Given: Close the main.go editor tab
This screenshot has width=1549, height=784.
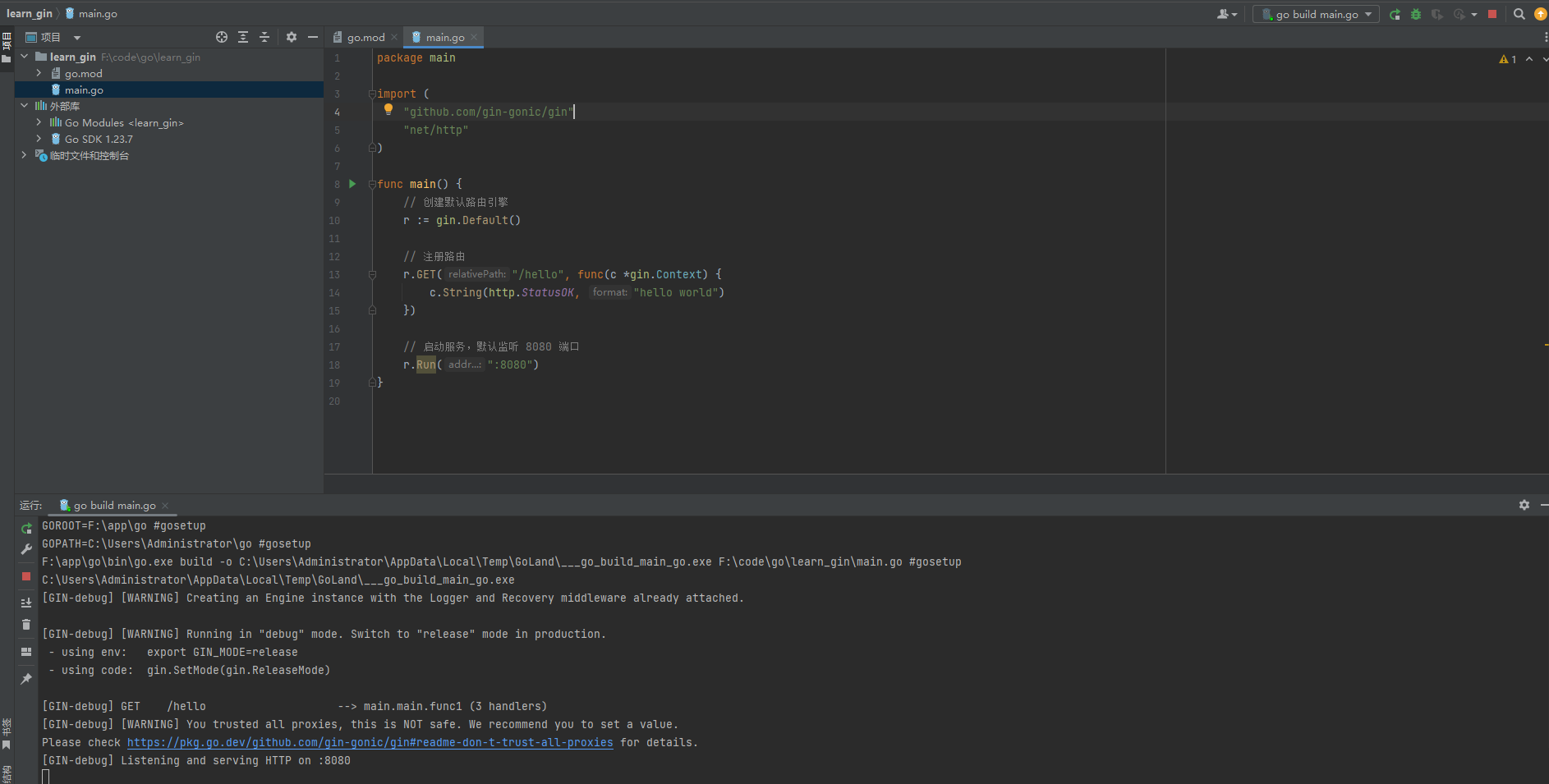Looking at the screenshot, I should 474,37.
